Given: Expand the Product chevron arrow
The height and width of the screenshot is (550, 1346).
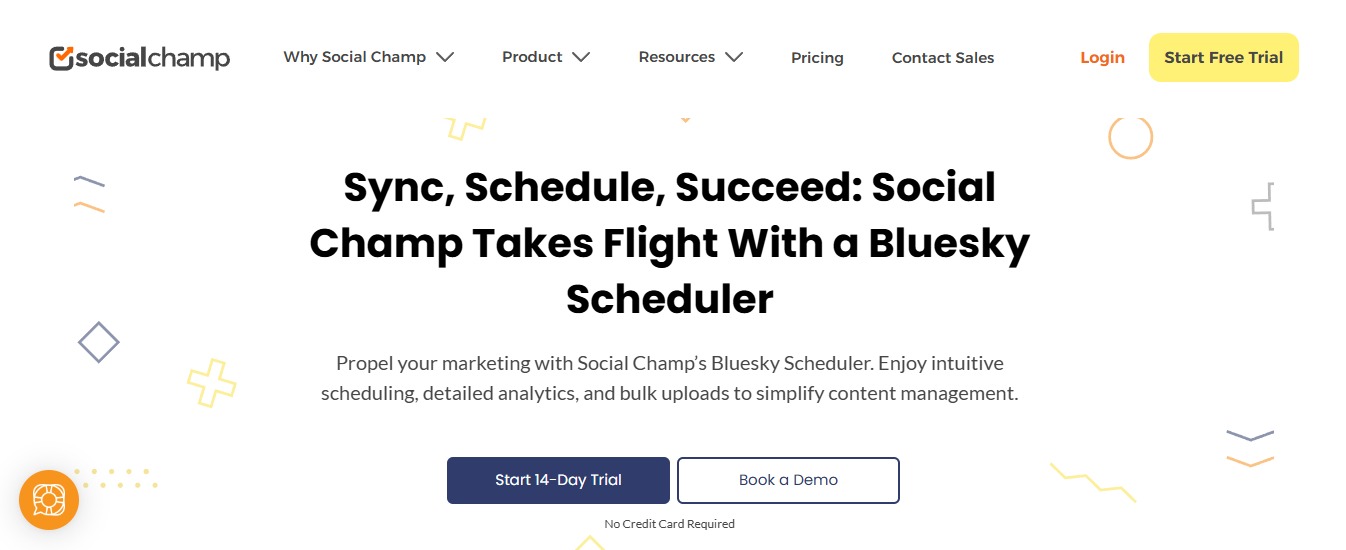Looking at the screenshot, I should (x=581, y=57).
